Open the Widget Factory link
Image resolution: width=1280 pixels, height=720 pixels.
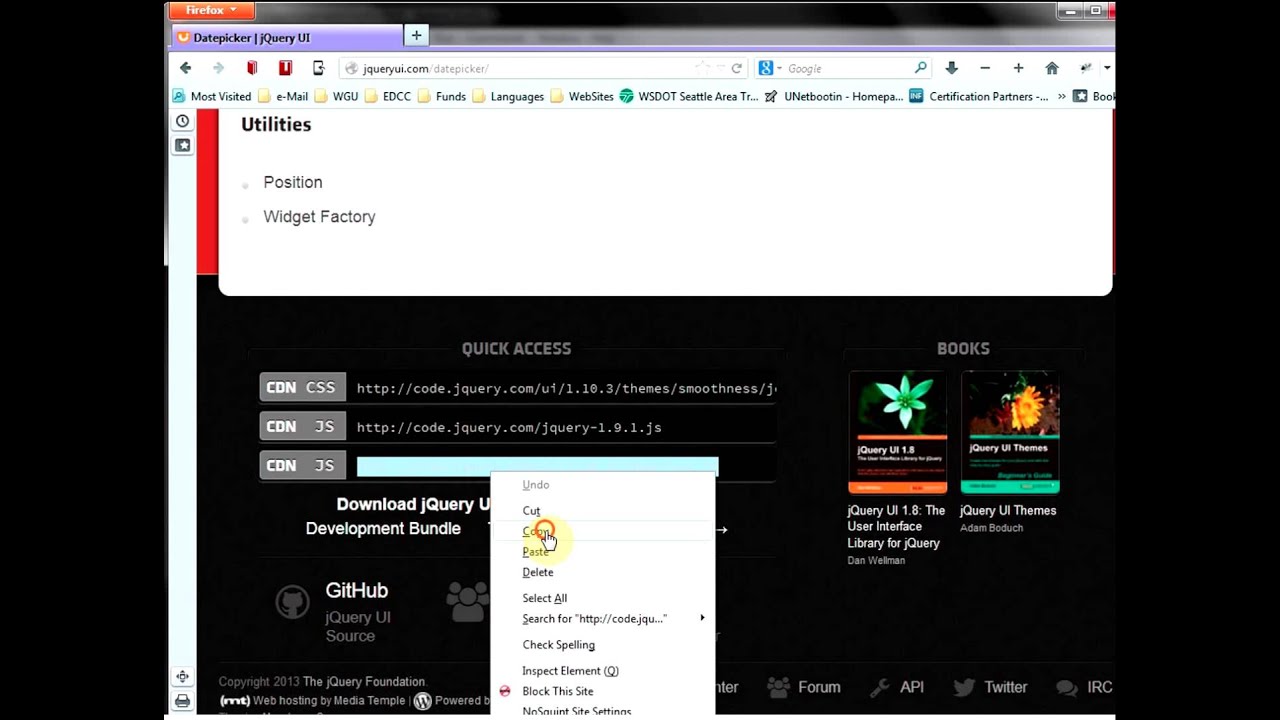319,217
